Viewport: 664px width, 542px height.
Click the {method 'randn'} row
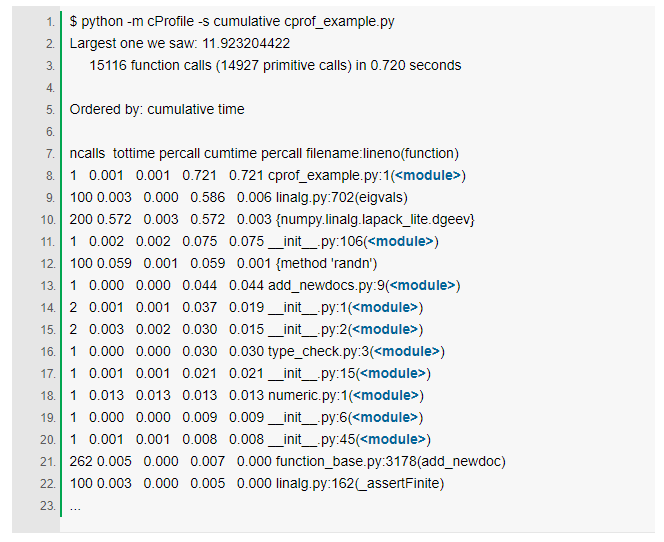[223, 264]
